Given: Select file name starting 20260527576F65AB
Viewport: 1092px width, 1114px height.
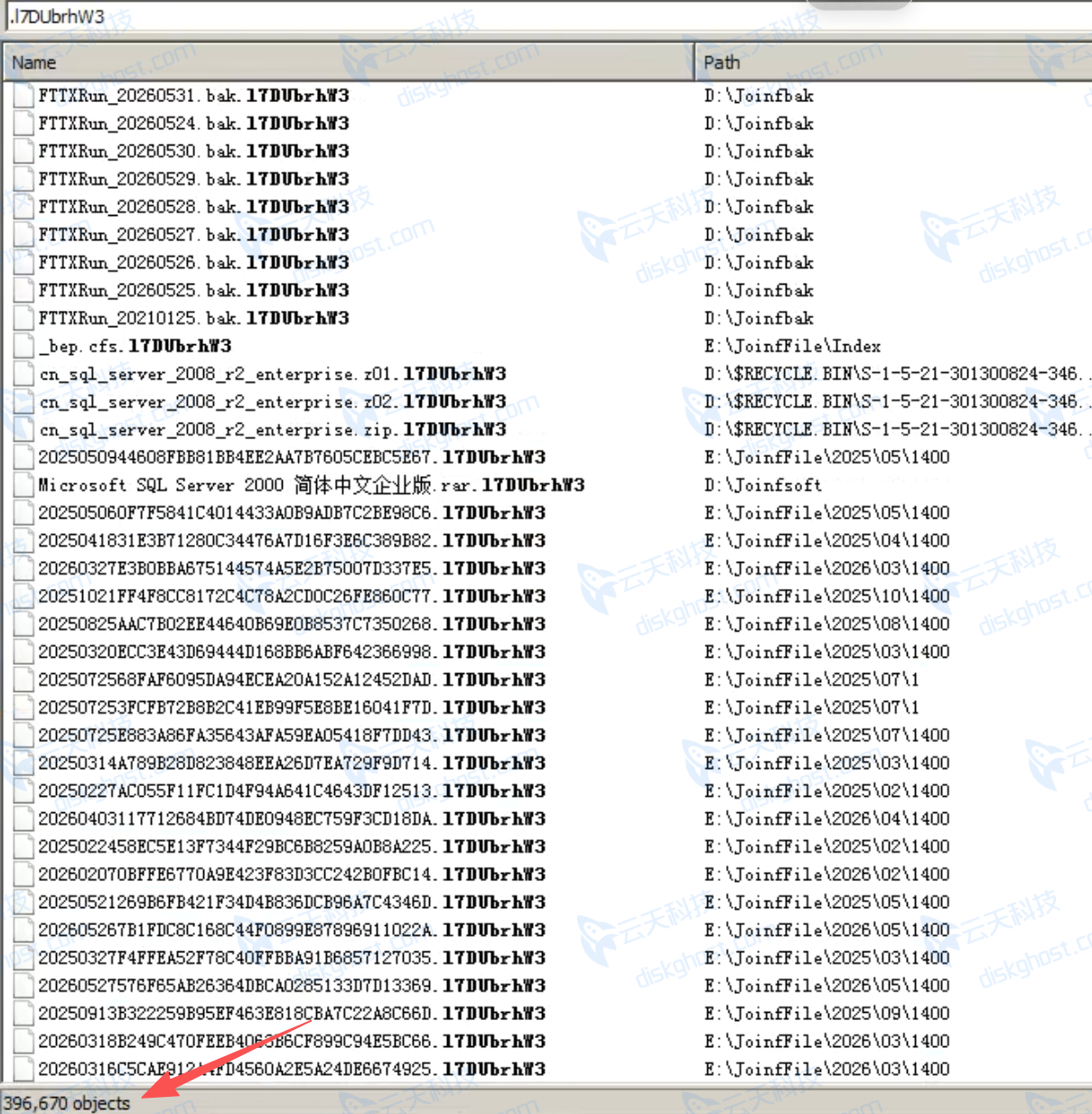Looking at the screenshot, I should 292,987.
